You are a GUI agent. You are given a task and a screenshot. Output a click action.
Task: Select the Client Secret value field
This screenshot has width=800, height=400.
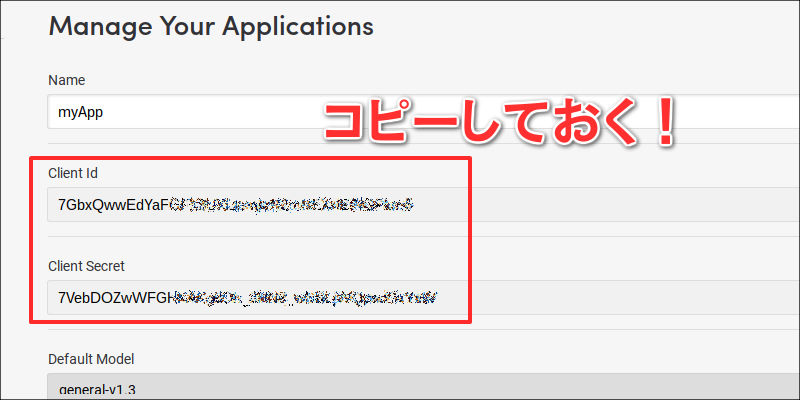tap(423, 297)
